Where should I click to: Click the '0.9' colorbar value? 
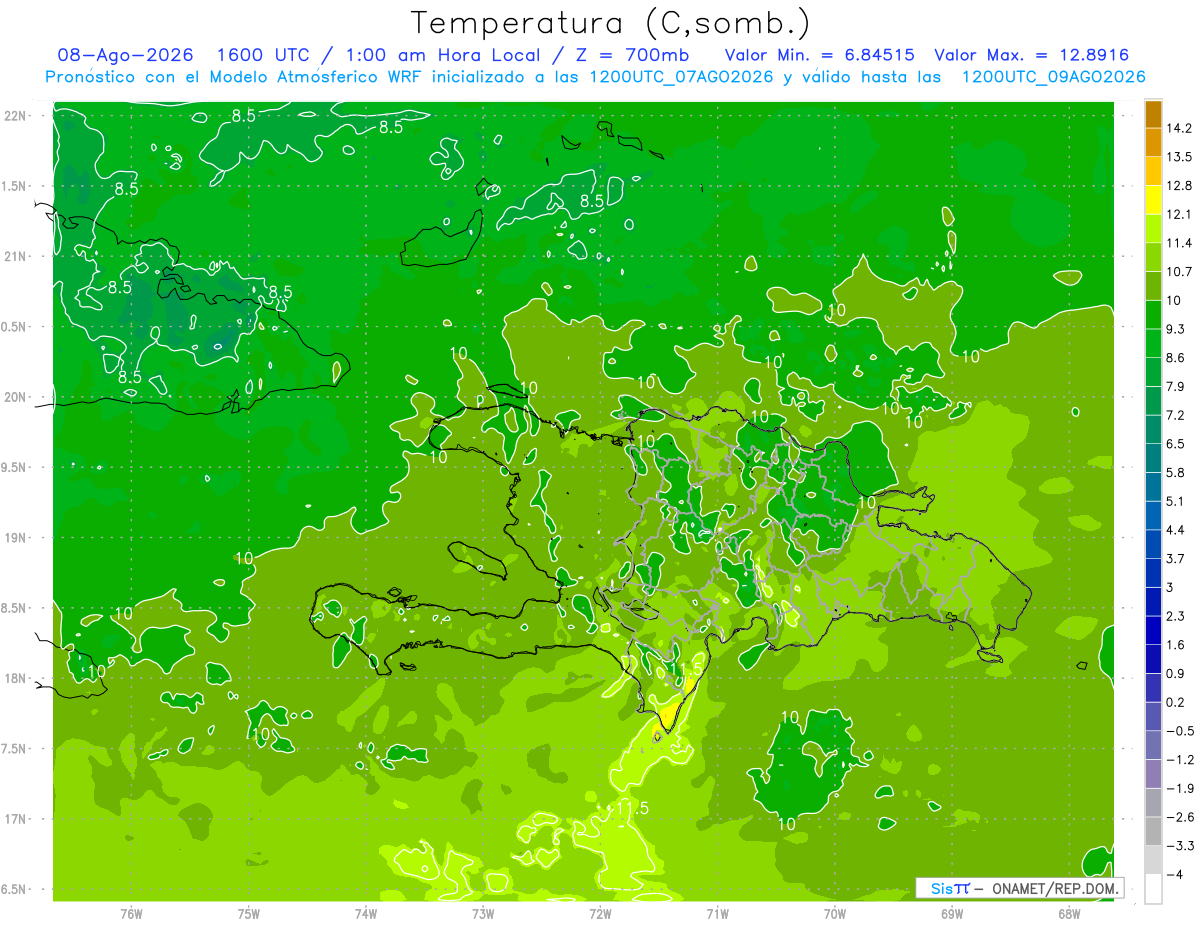click(x=1176, y=674)
